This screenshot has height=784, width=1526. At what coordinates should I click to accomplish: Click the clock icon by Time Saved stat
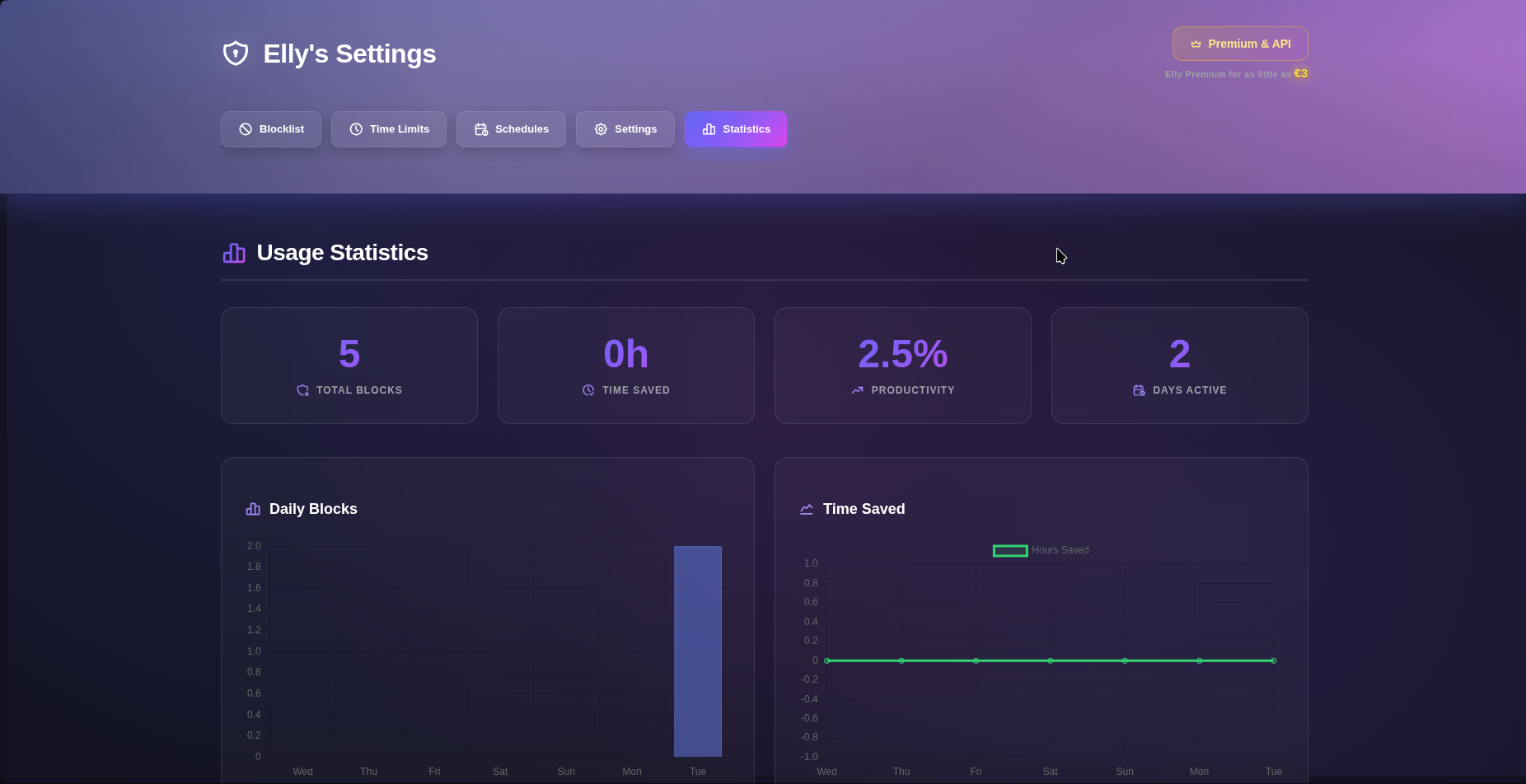pos(588,390)
